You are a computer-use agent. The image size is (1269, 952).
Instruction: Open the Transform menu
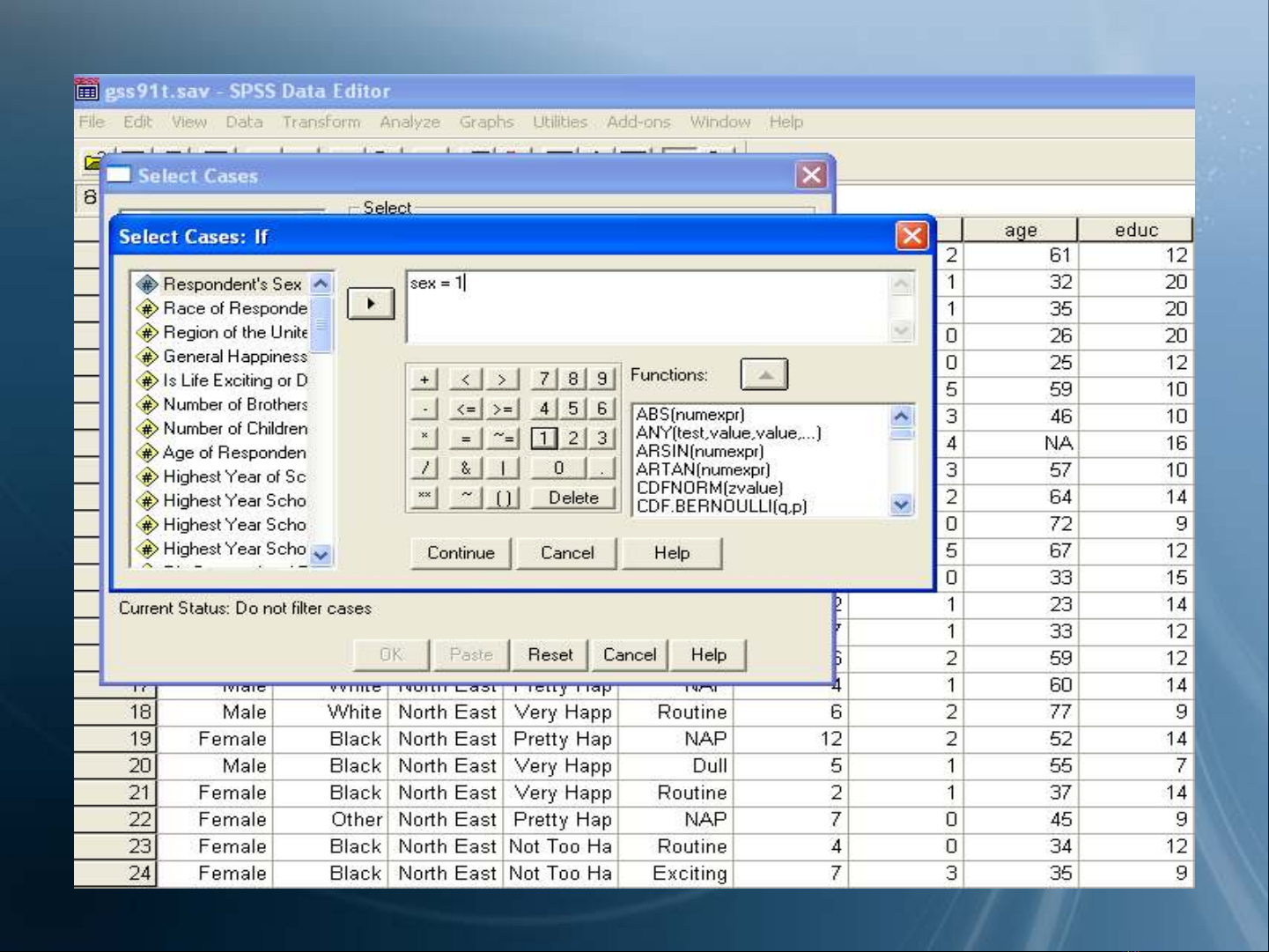tap(321, 122)
